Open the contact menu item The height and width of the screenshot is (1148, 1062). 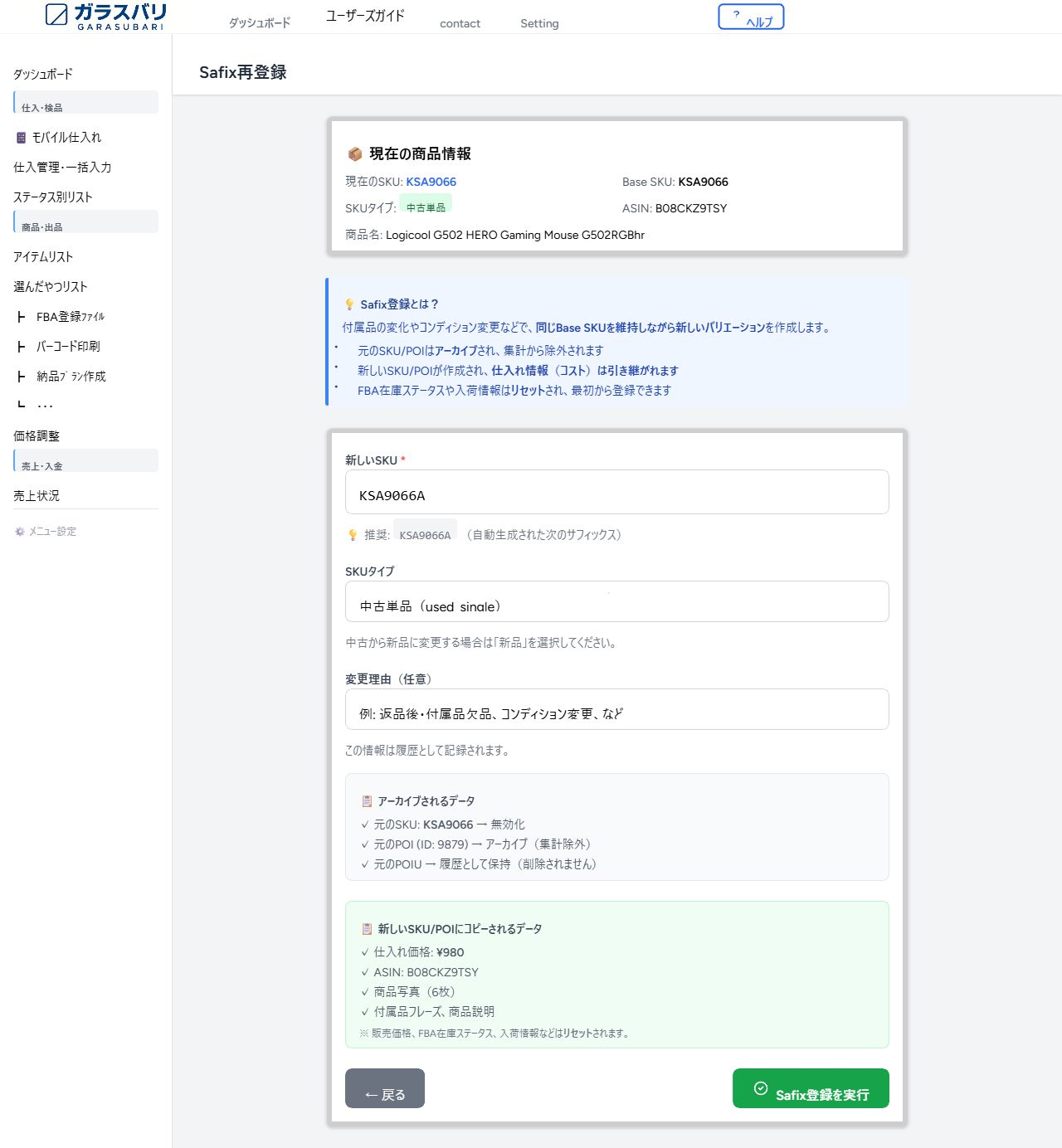point(460,23)
